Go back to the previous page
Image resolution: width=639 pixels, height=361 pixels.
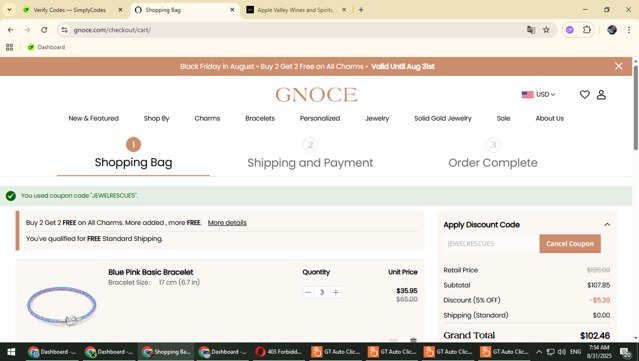pos(11,30)
